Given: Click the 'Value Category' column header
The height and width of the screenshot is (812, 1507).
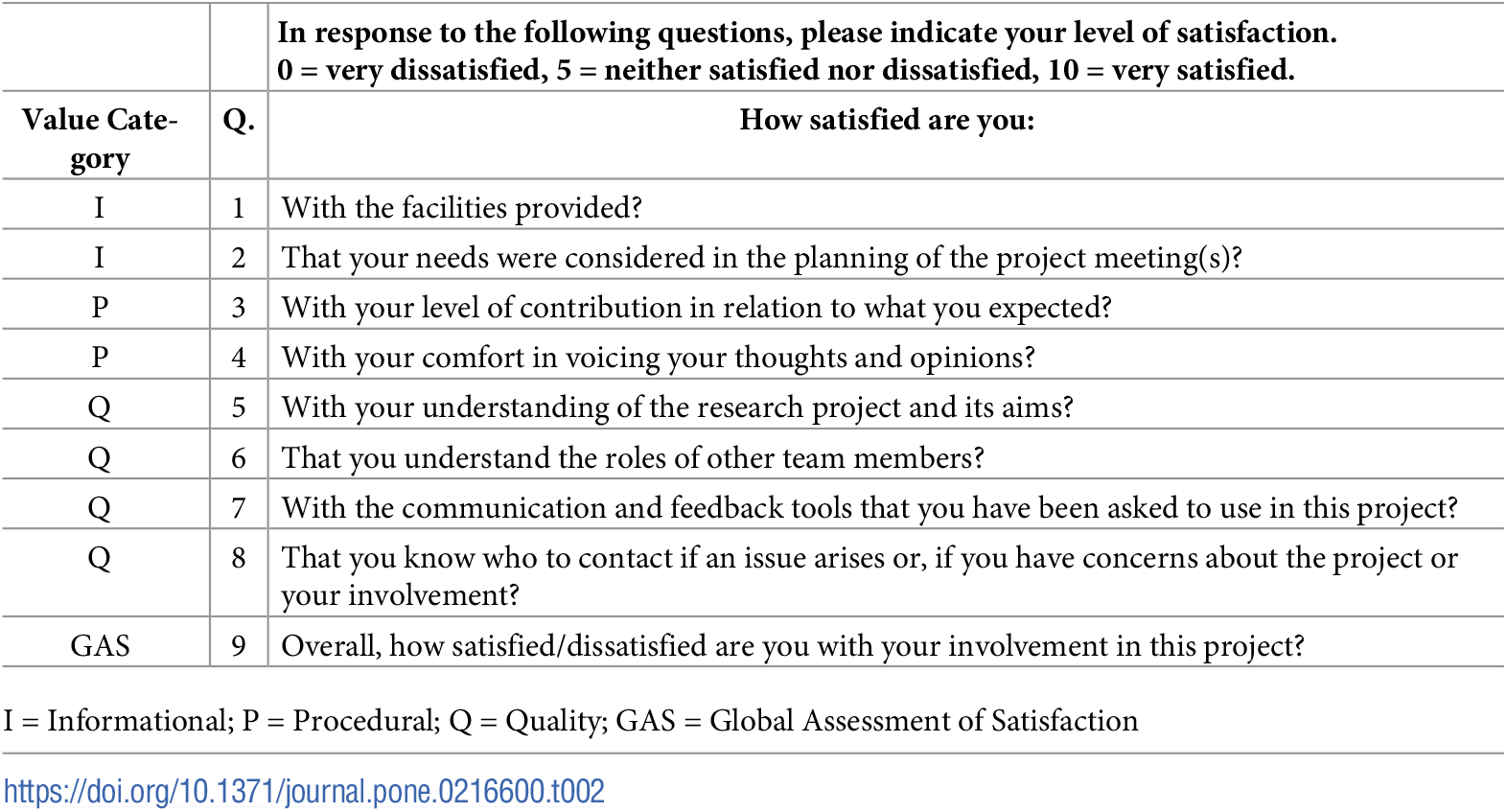Looking at the screenshot, I should pos(100,137).
